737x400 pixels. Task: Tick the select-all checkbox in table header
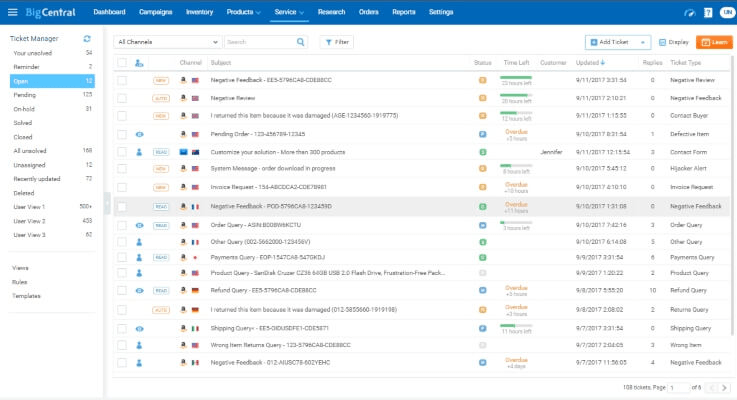tap(122, 63)
